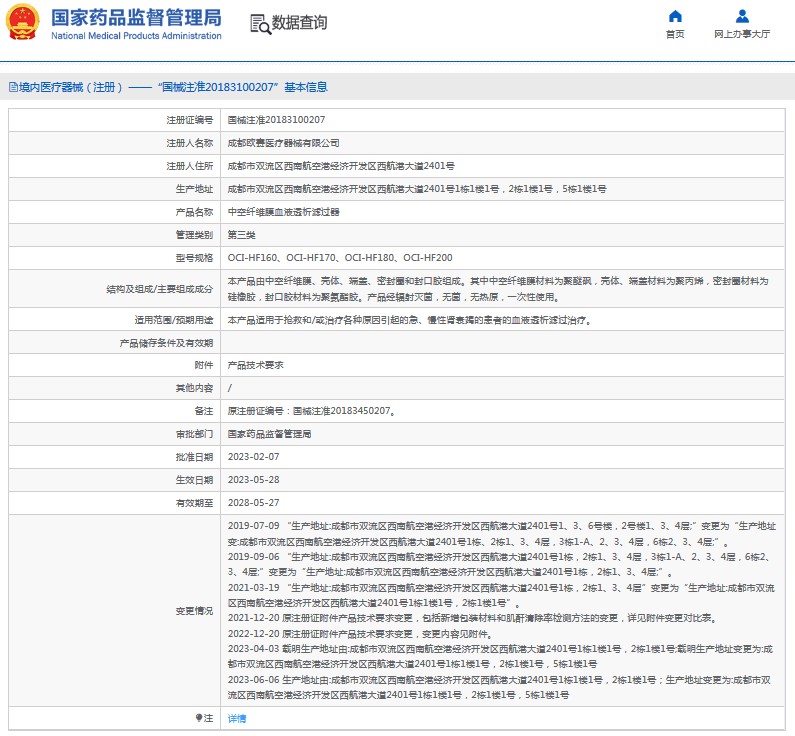Click 国家药品监督管理局 site title
Image resolution: width=795 pixels, height=736 pixels.
coord(136,18)
